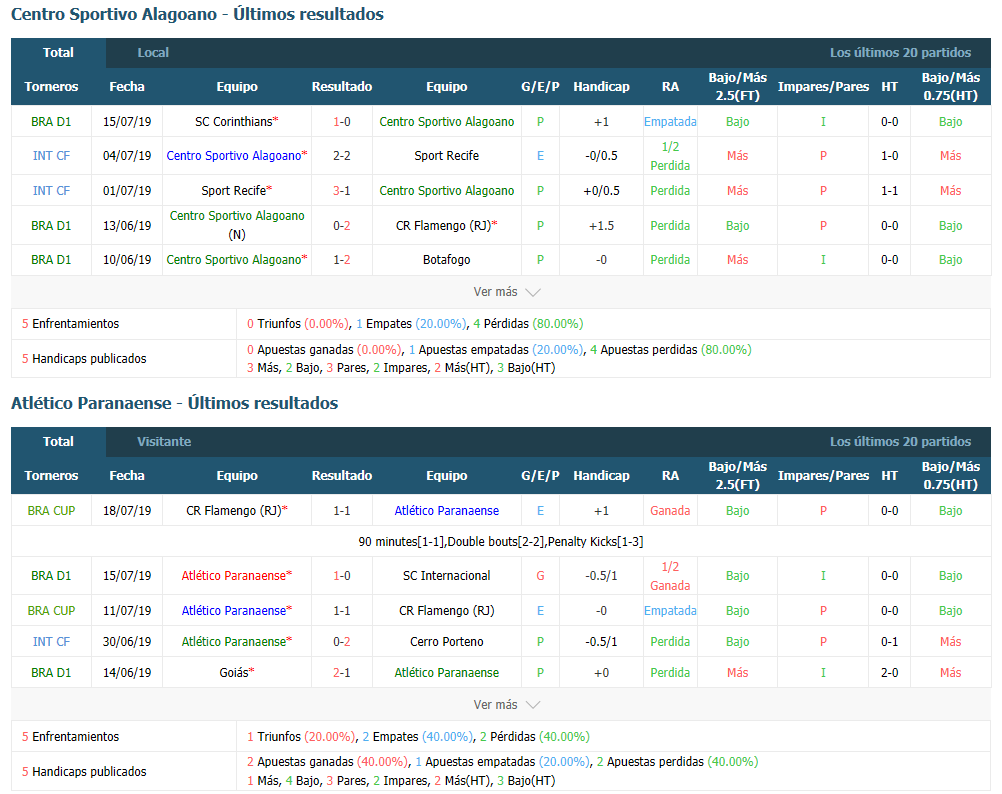Click Centro Sportivo Alagoano Últimos resultados heading

coord(197,14)
